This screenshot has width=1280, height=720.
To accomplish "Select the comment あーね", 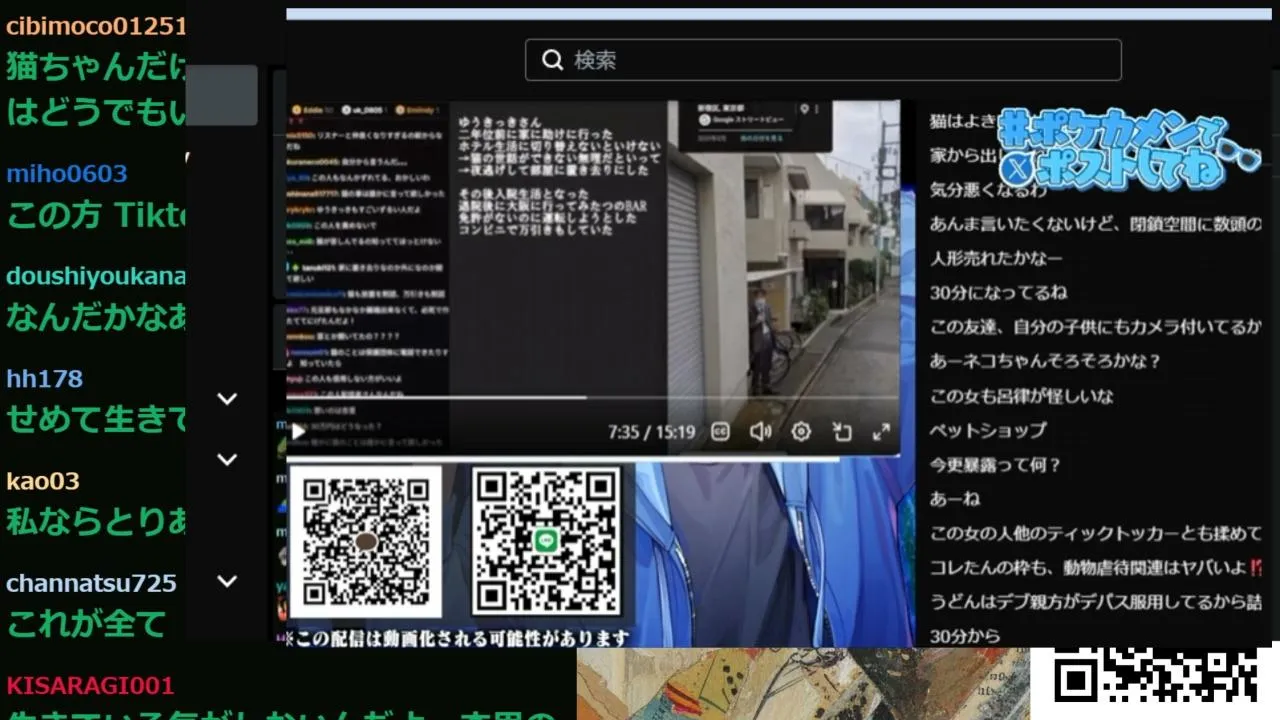I will pos(955,499).
